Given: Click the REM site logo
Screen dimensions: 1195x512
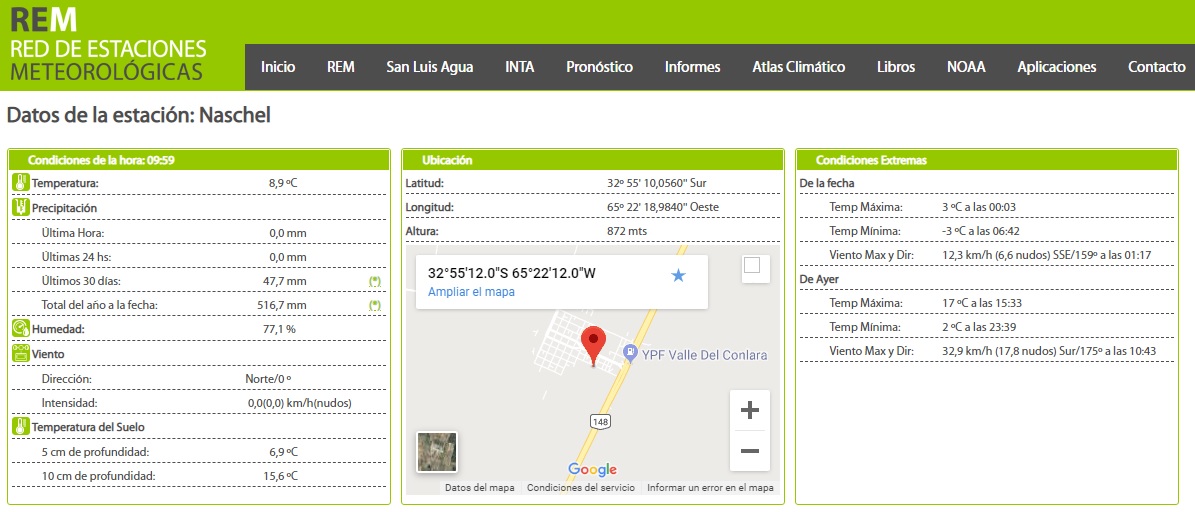Looking at the screenshot, I should 107,45.
